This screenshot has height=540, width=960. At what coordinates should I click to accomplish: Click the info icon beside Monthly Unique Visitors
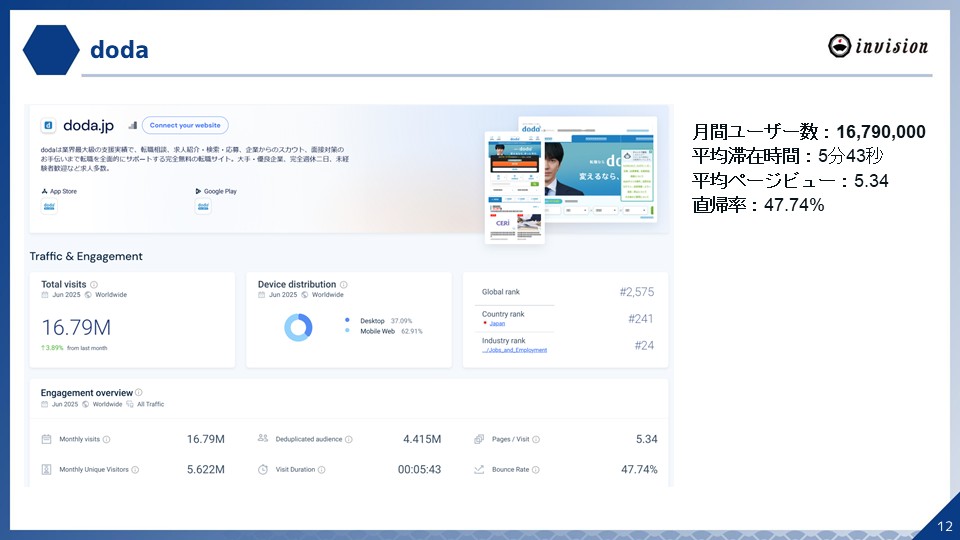(x=135, y=470)
